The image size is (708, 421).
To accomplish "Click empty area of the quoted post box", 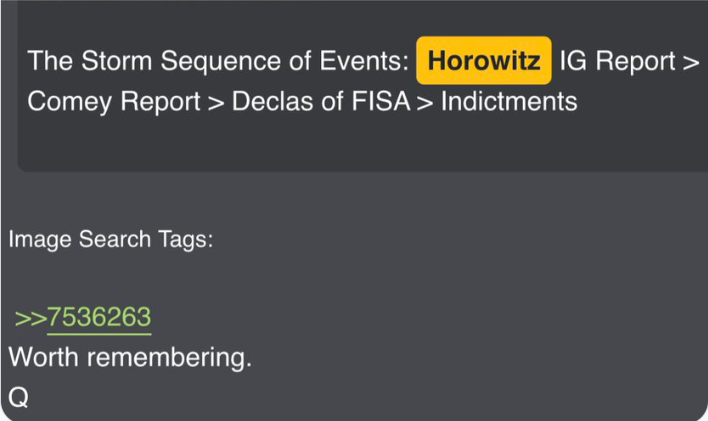I will click(361, 145).
